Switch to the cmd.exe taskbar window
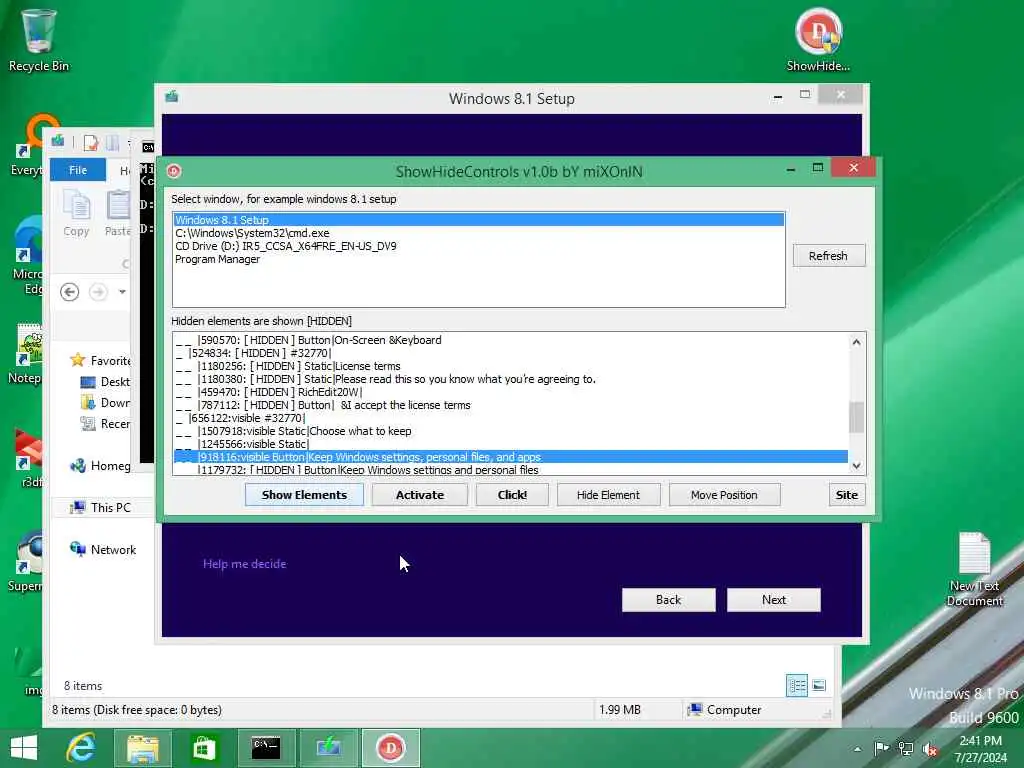 pyautogui.click(x=266, y=748)
